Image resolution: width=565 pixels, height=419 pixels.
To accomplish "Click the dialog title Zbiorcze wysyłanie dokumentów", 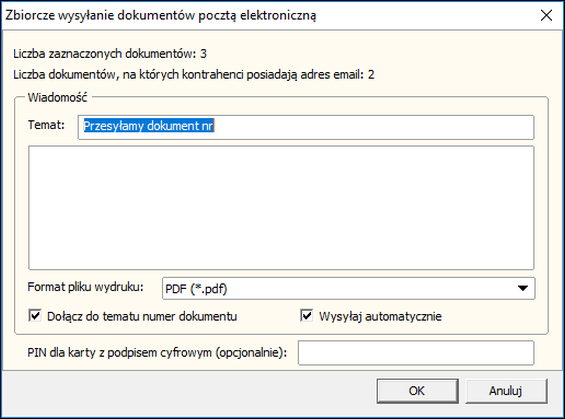I will point(161,15).
